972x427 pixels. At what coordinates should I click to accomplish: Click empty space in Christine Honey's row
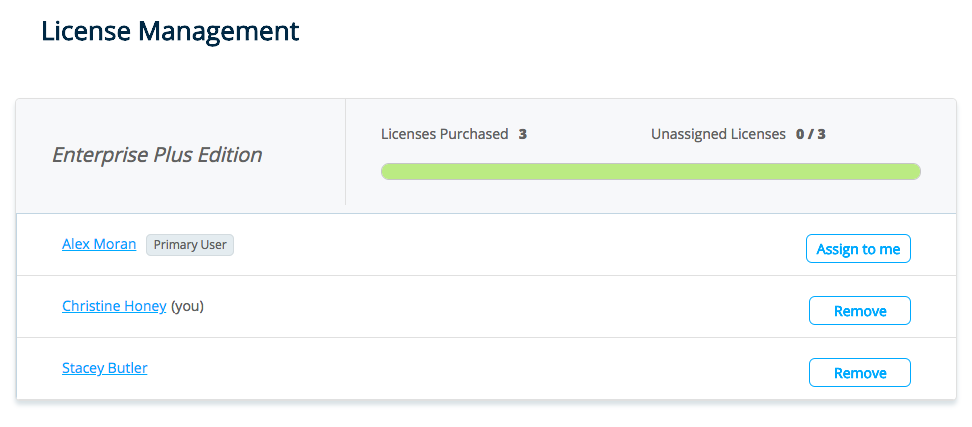point(500,307)
